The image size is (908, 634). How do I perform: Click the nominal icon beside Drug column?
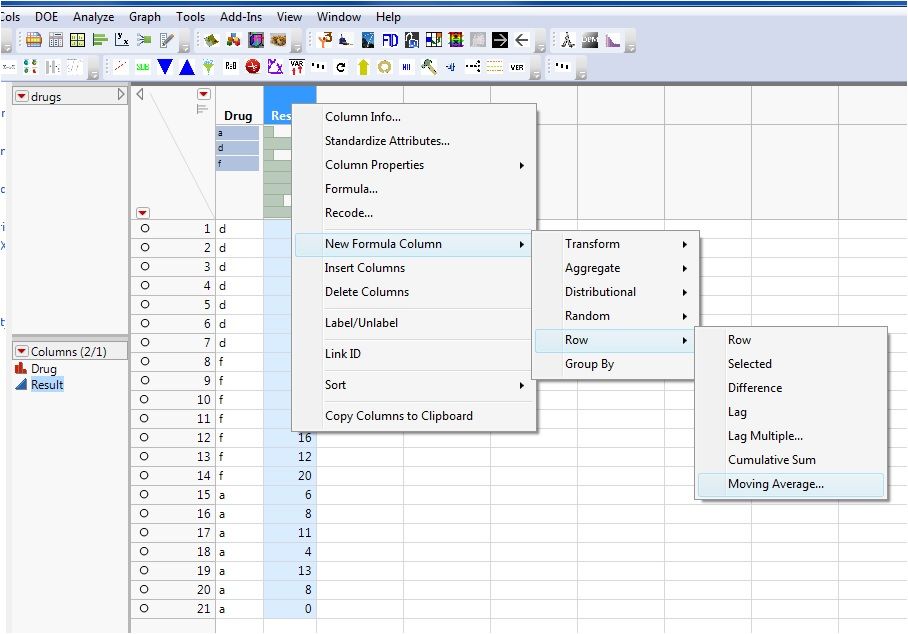click(21, 369)
